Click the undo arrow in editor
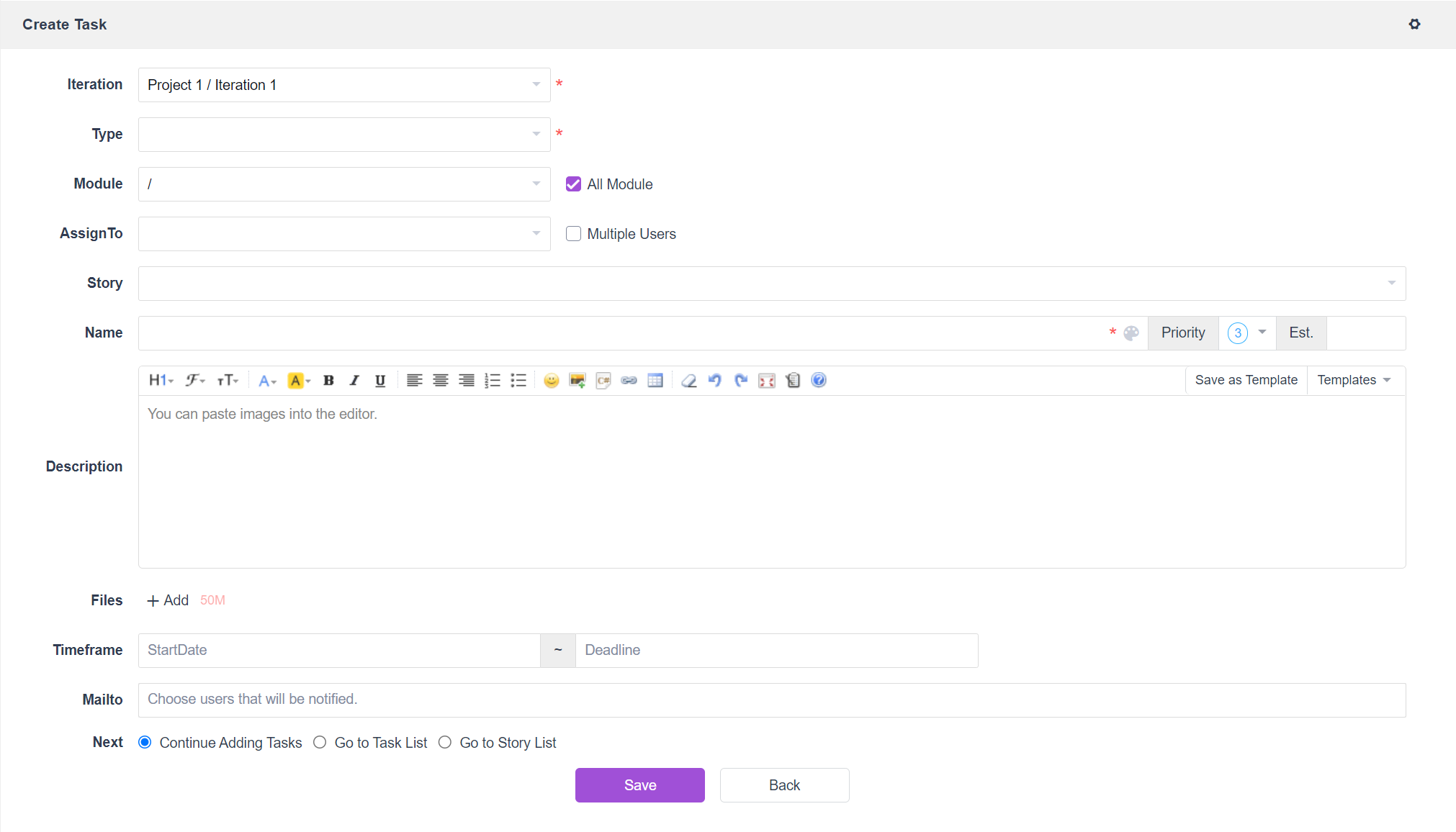1456x832 pixels. [714, 381]
